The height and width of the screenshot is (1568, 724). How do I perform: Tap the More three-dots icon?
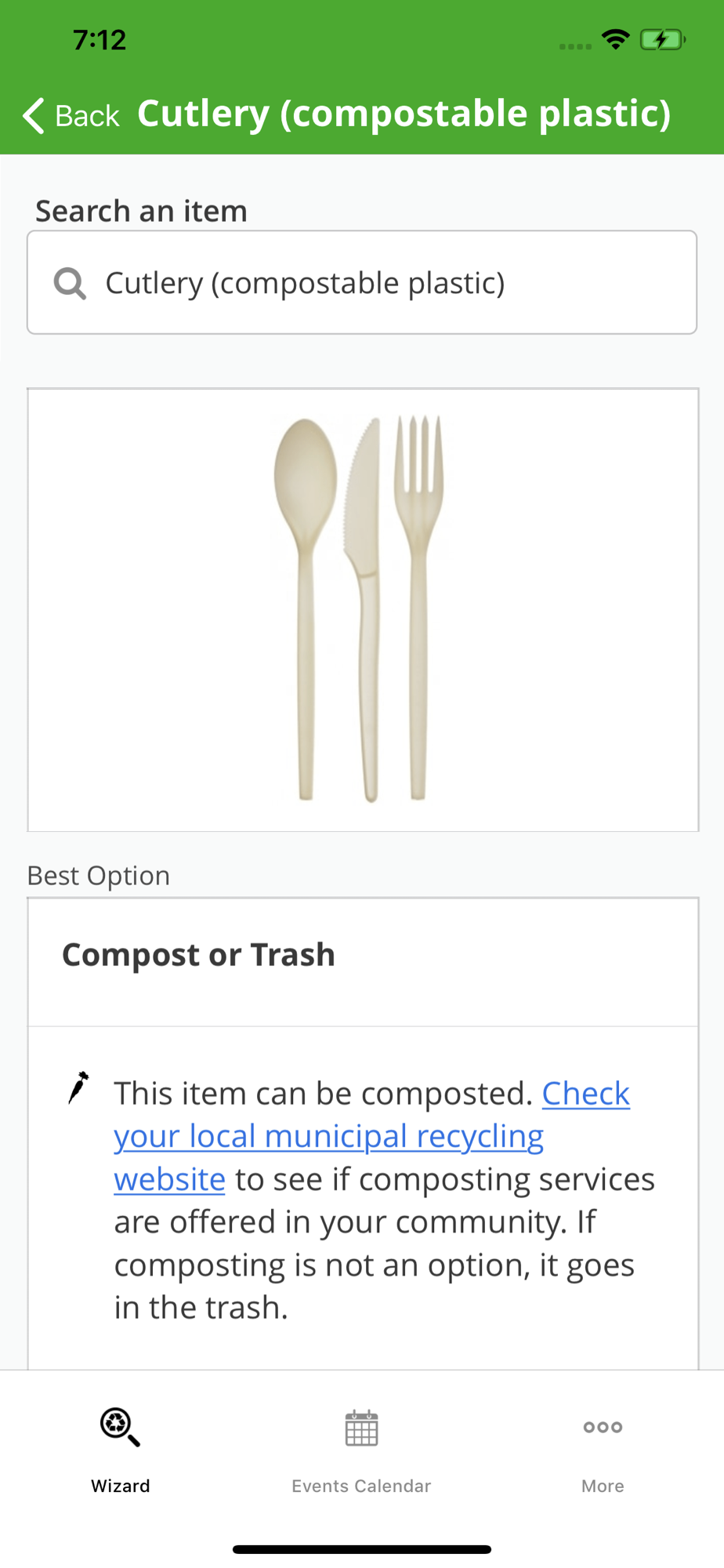(x=603, y=1427)
